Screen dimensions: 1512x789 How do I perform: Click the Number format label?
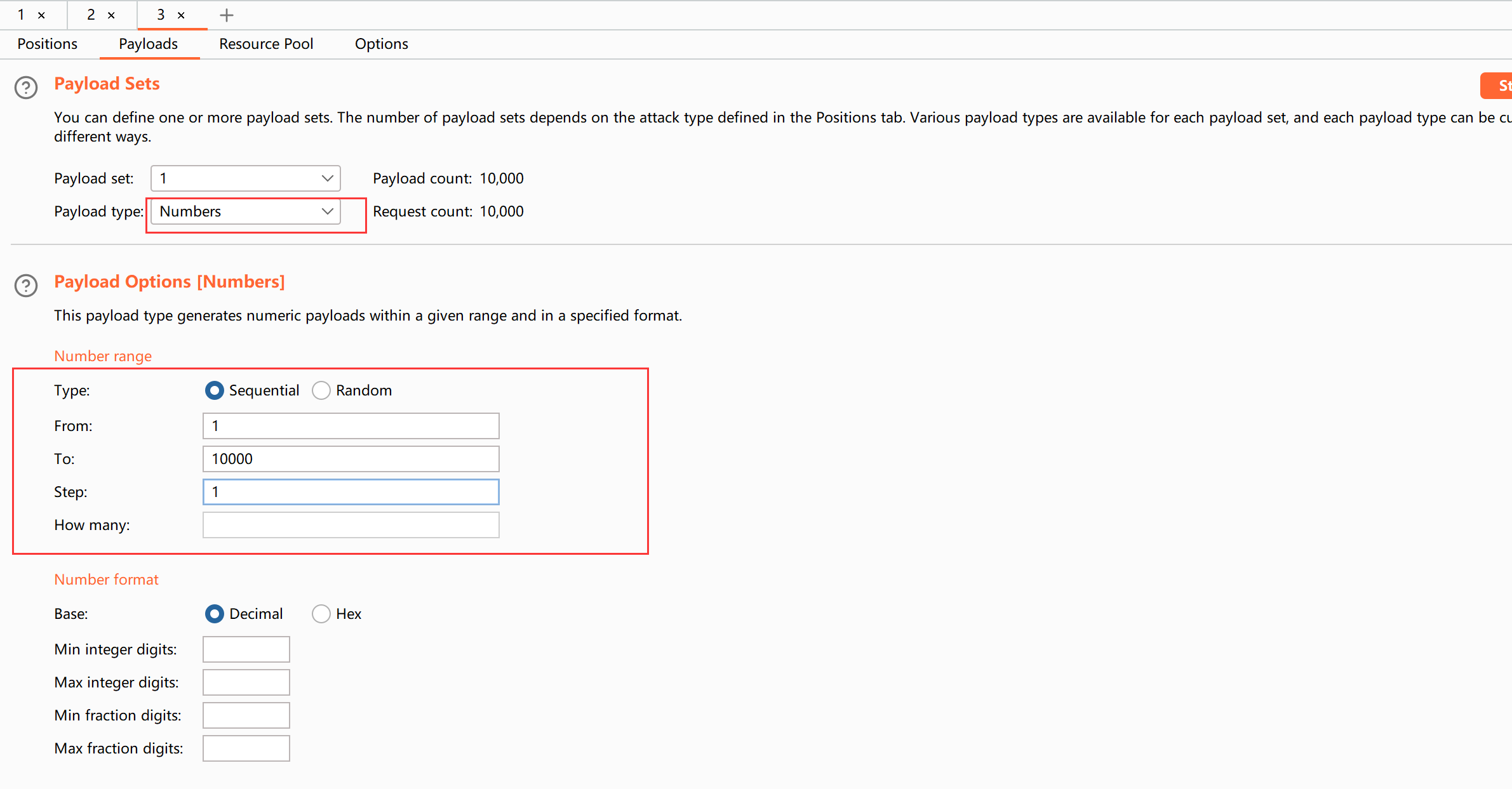(106, 580)
